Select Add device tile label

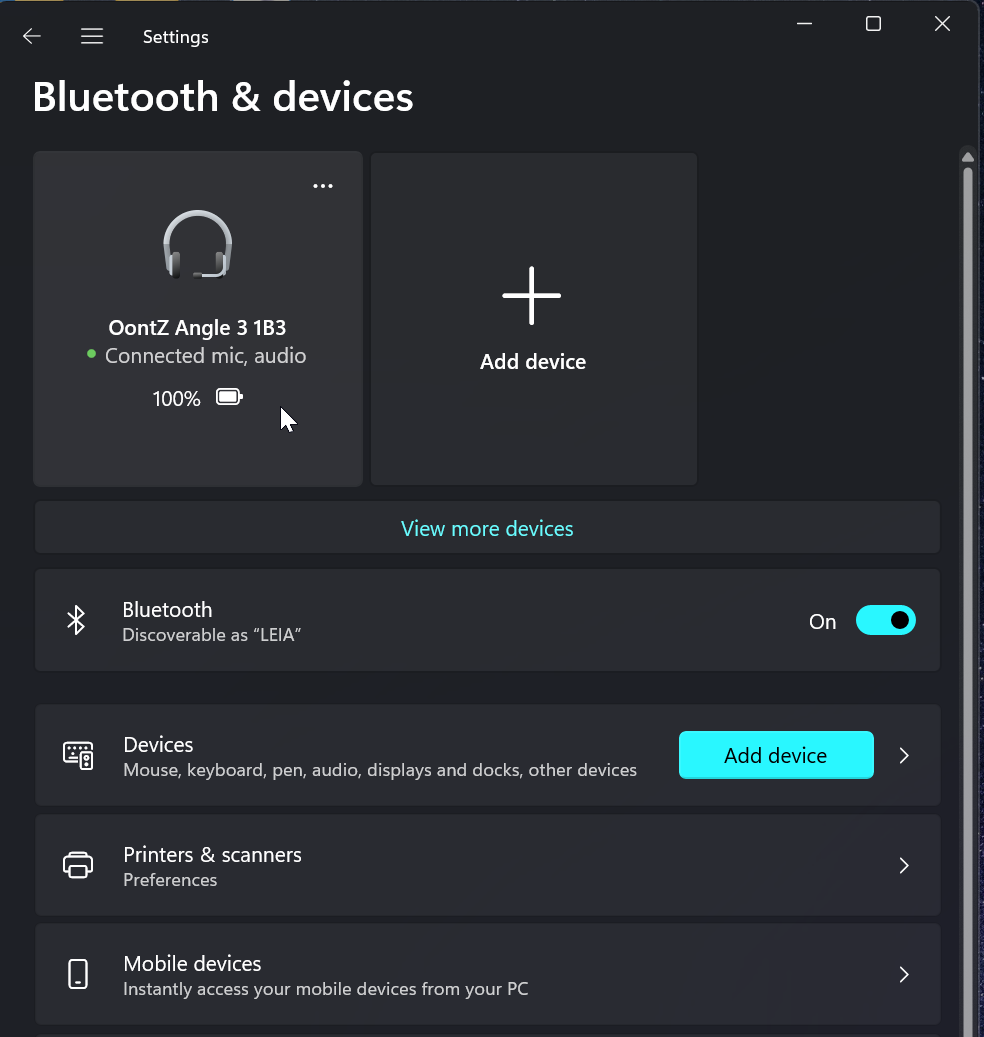coord(533,362)
